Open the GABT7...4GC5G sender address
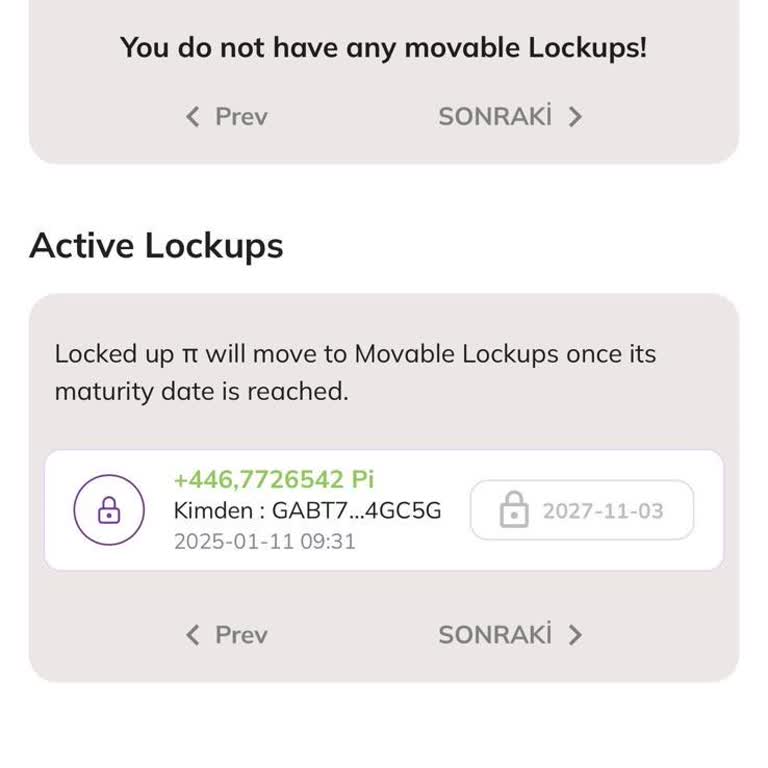768x768 pixels. 356,511
